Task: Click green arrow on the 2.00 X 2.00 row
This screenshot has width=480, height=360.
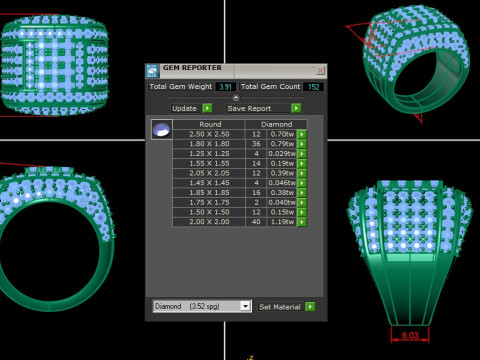Action: pyautogui.click(x=302, y=222)
